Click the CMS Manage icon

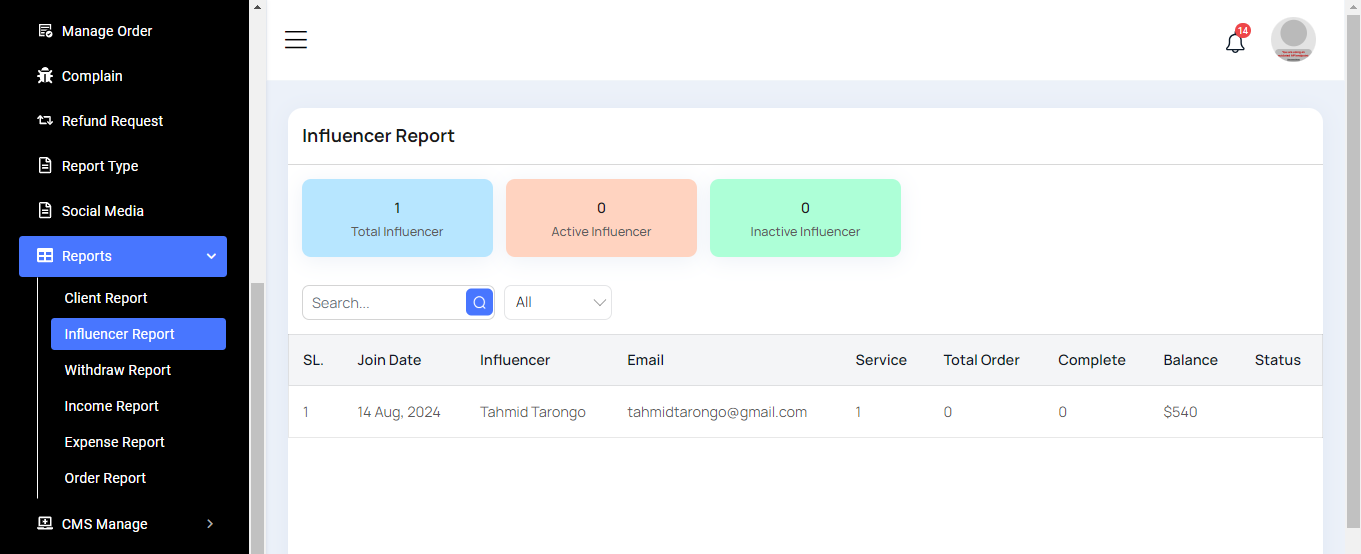(45, 524)
